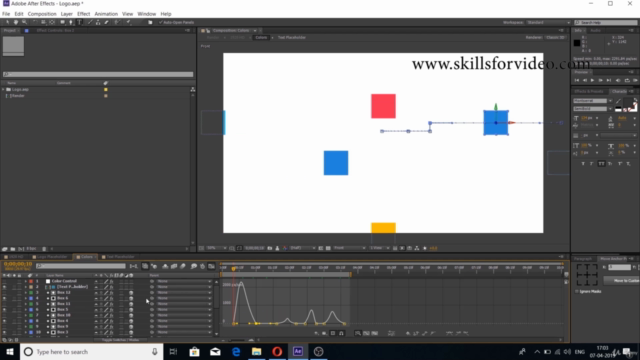Click Move to Custom button
The image size is (640, 360).
pyautogui.click(x=621, y=280)
